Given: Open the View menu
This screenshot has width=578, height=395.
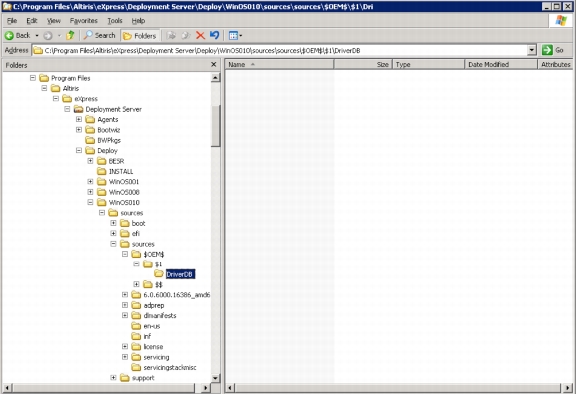Looking at the screenshot, I should (54, 21).
